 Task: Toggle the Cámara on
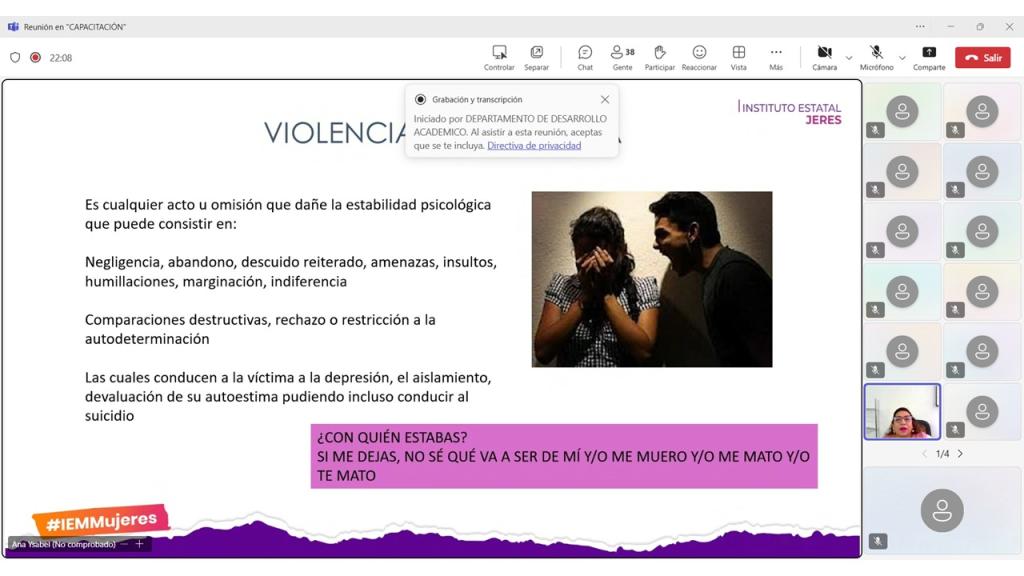click(824, 57)
